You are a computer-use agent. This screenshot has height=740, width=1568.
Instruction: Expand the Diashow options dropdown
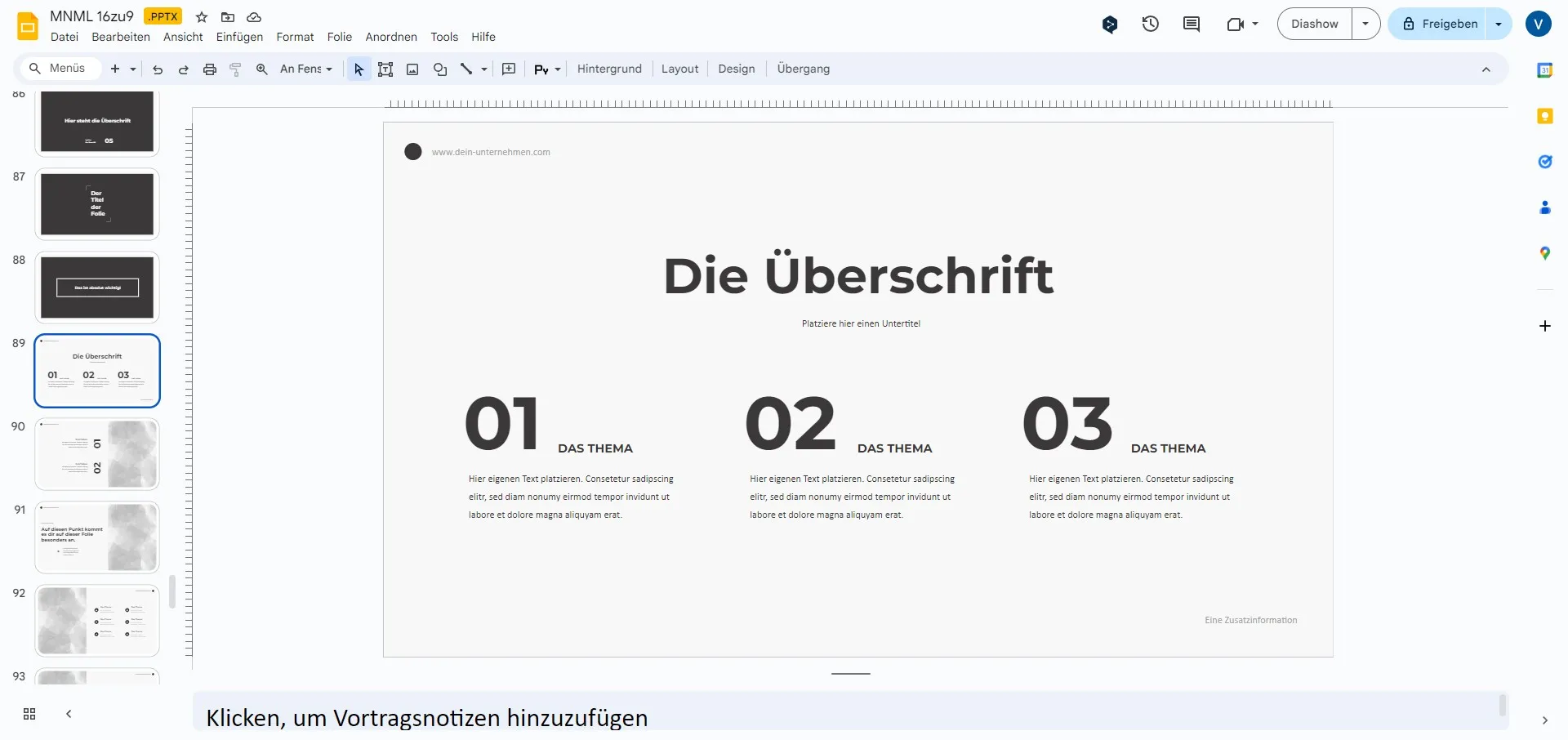[x=1365, y=24]
